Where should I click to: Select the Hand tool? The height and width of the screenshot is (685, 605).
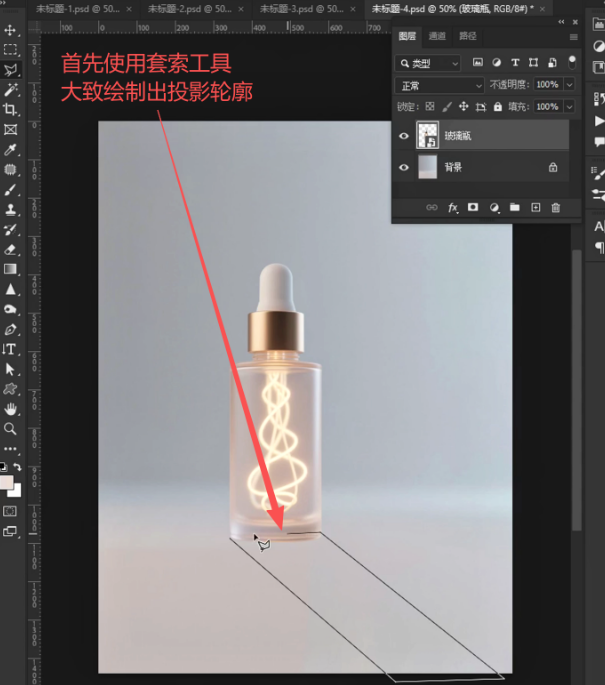click(x=10, y=409)
